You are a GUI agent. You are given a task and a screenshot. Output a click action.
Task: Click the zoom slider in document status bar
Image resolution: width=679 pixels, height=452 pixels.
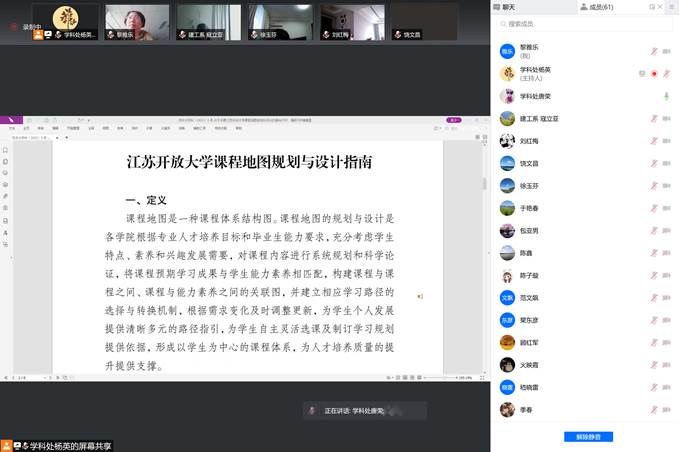click(x=440, y=378)
